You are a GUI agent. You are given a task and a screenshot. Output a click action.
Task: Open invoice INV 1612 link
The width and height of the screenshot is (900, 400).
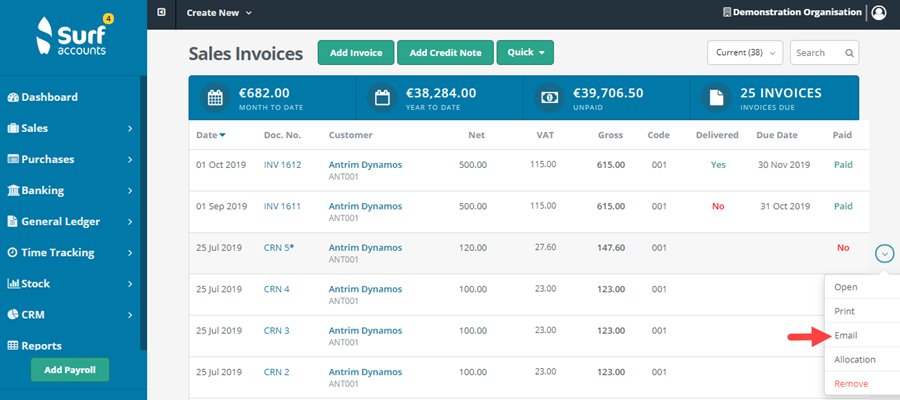coord(280,164)
